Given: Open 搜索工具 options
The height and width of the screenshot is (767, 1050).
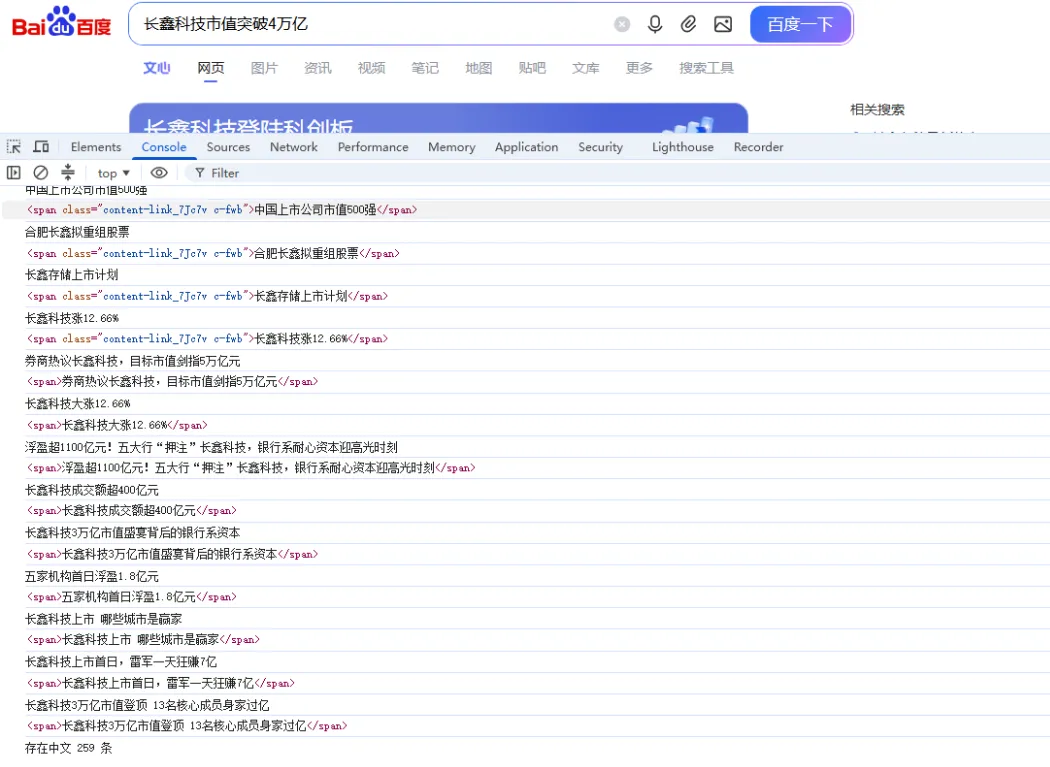Looking at the screenshot, I should click(x=706, y=68).
